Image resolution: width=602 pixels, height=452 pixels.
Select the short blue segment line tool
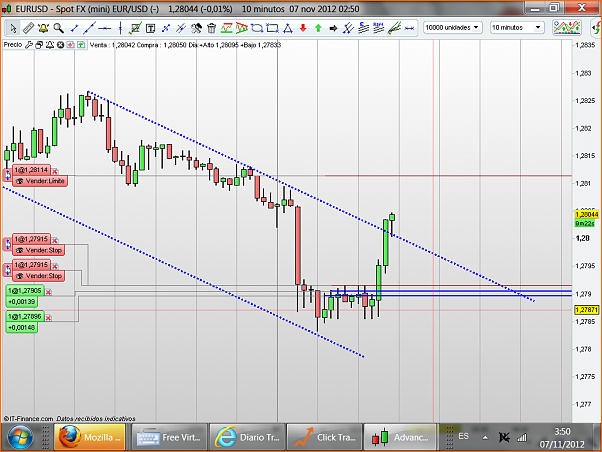74,28
